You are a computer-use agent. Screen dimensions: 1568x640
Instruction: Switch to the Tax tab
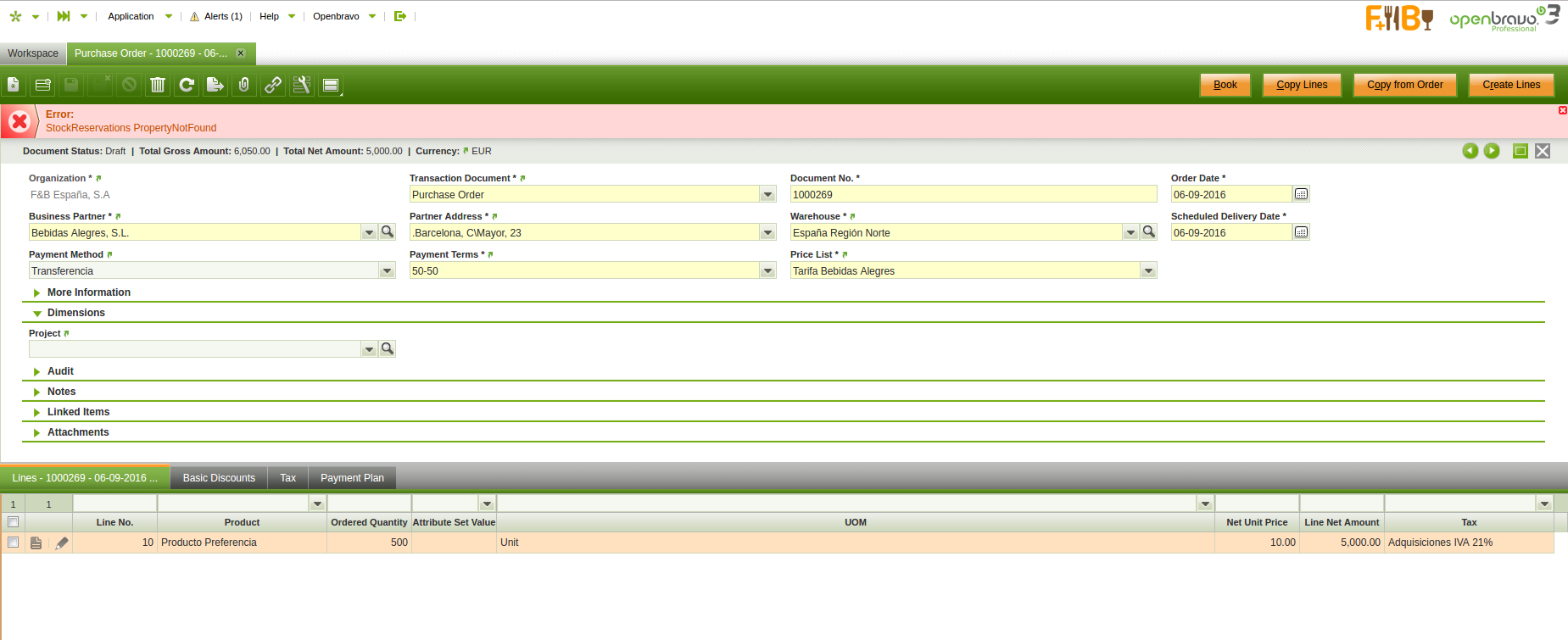pyautogui.click(x=288, y=478)
